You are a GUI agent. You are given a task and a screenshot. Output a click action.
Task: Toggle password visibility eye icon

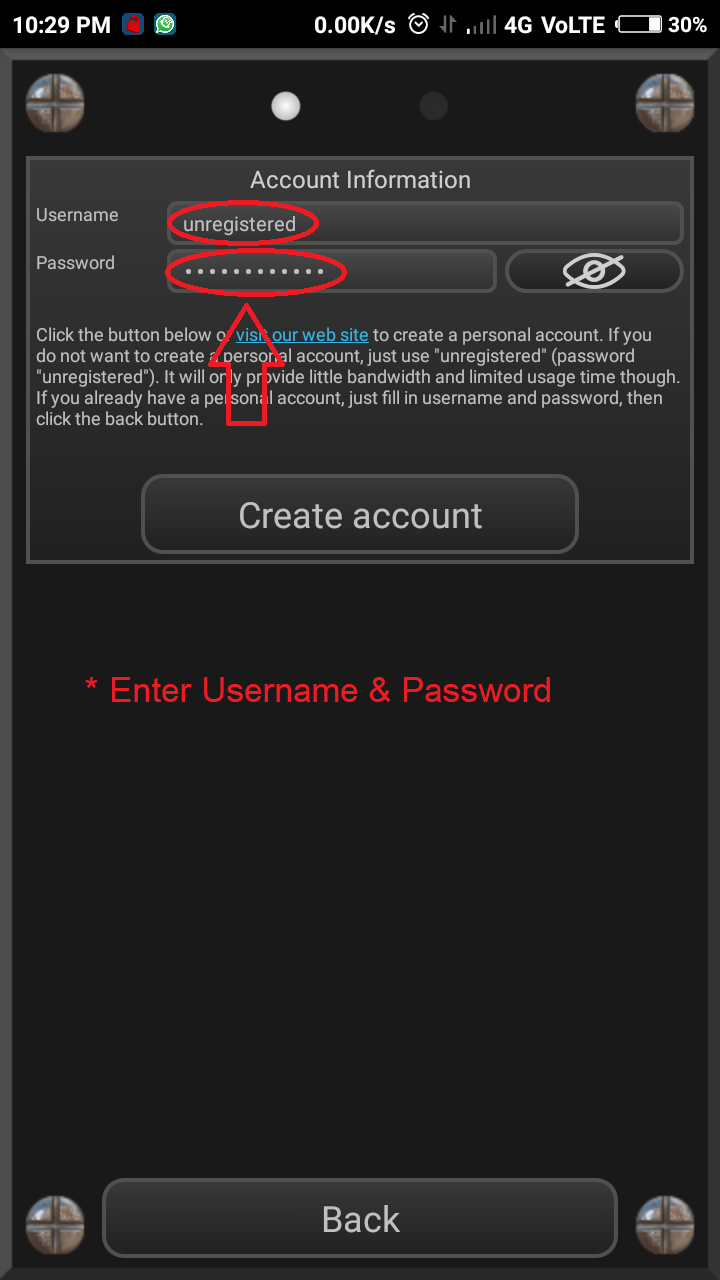[594, 271]
